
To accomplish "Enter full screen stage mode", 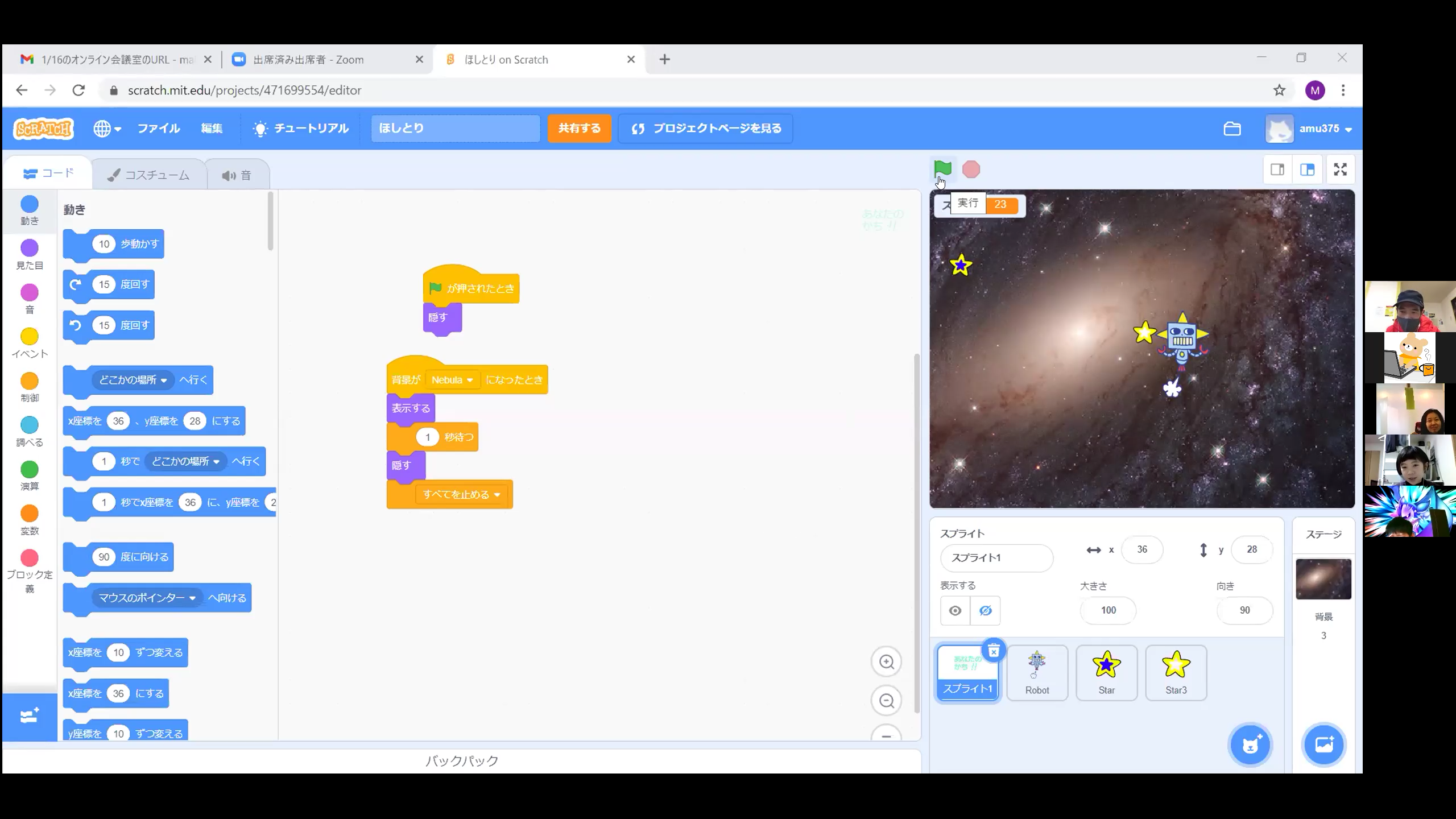I will click(1340, 169).
